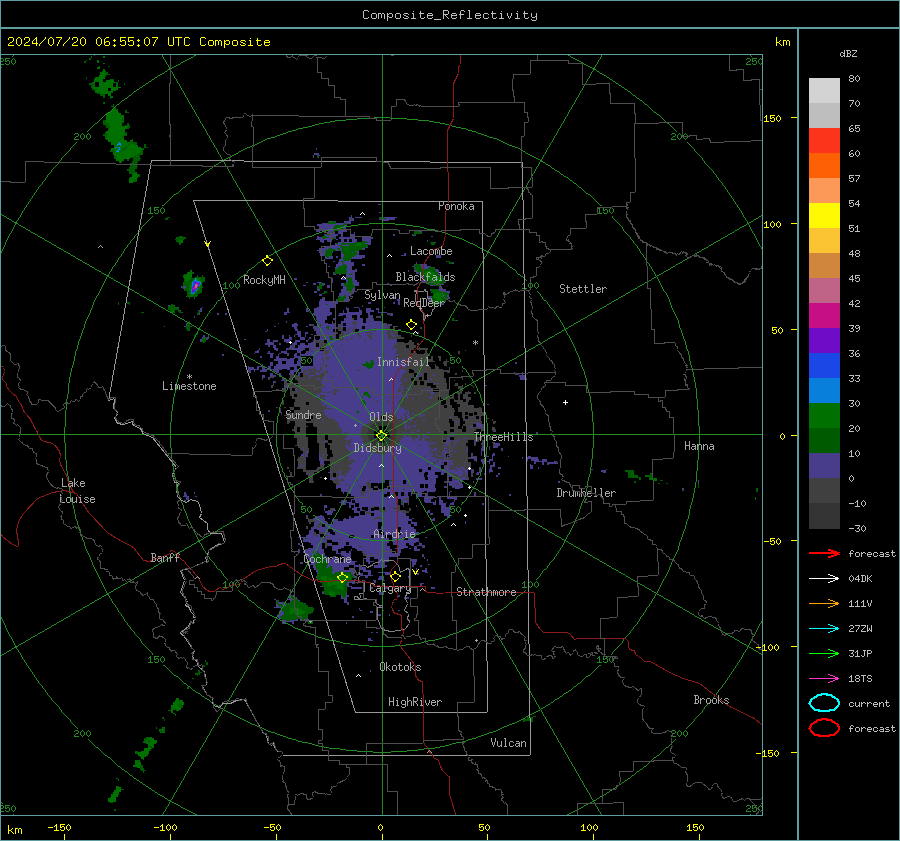Select the red 65-60 dBZ swatch
The height and width of the screenshot is (841, 900).
pos(824,141)
